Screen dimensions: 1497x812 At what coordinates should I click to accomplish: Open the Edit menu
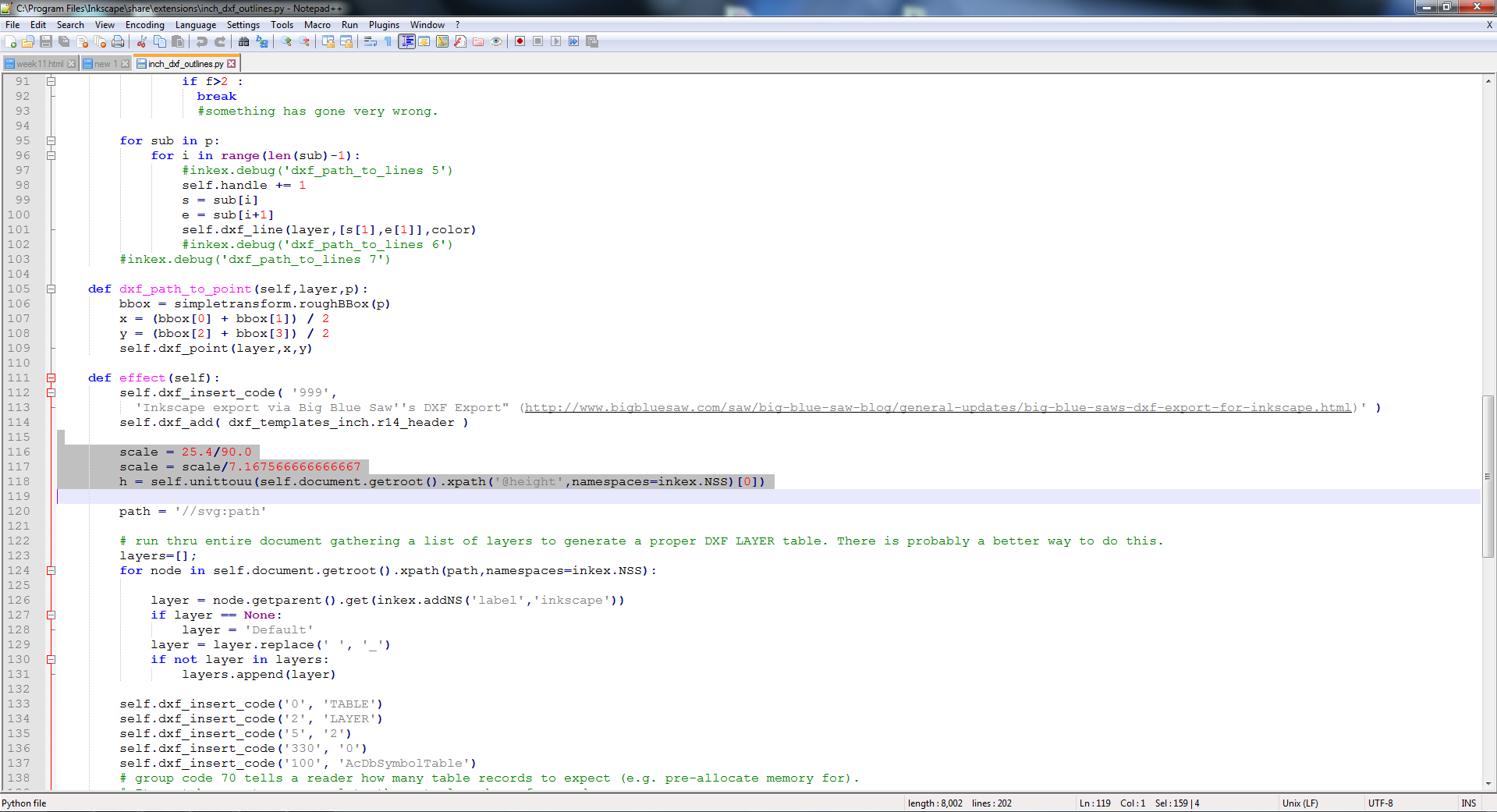(38, 25)
